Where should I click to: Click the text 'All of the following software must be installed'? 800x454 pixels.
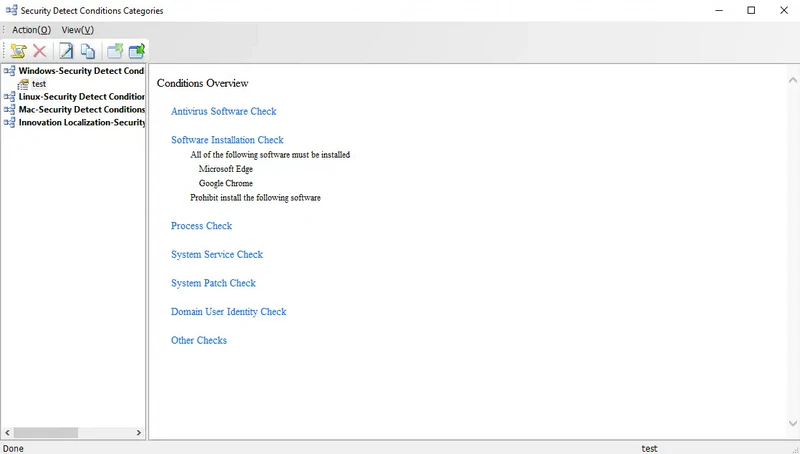tap(270, 155)
